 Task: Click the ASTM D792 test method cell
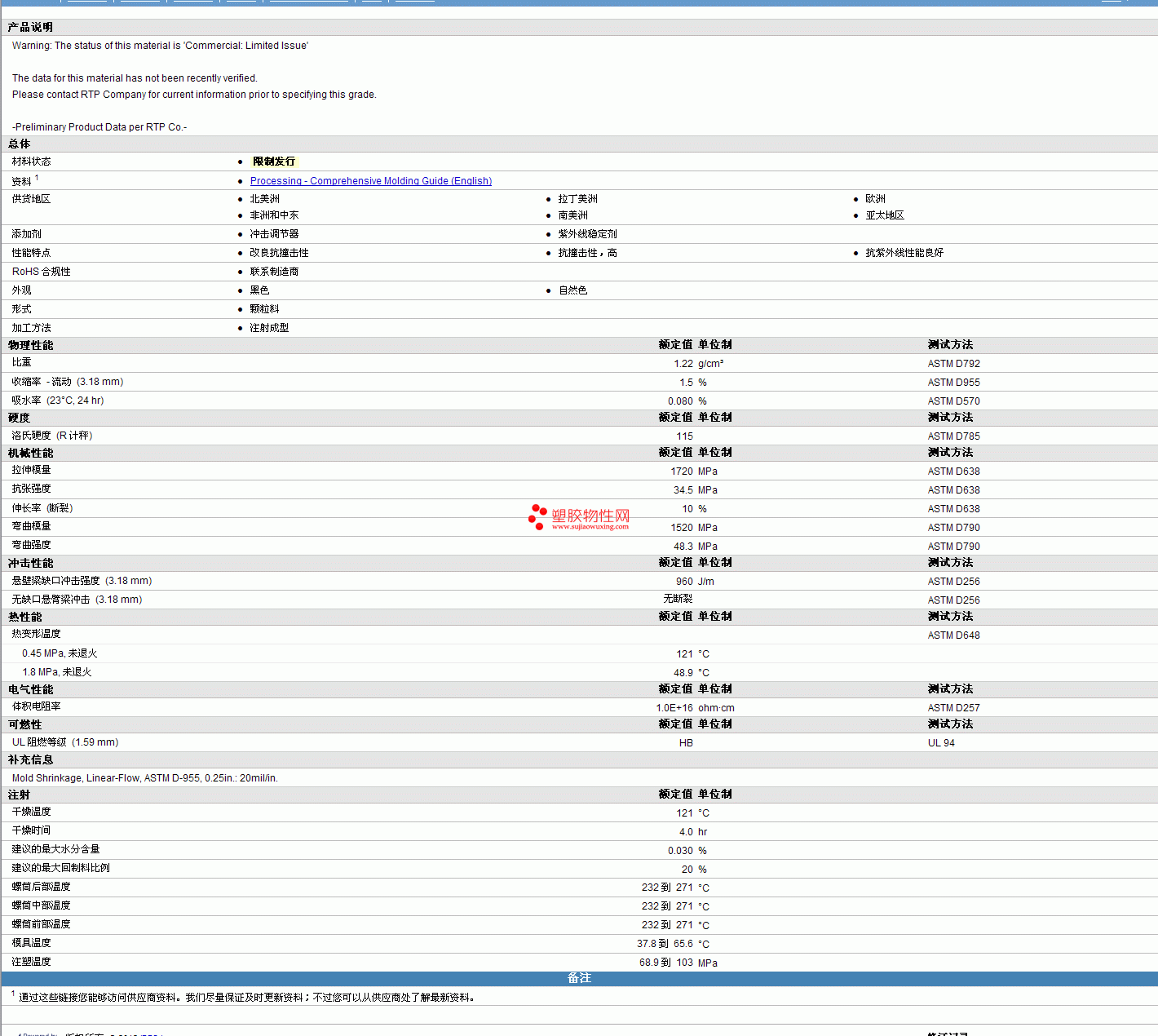pyautogui.click(x=953, y=364)
